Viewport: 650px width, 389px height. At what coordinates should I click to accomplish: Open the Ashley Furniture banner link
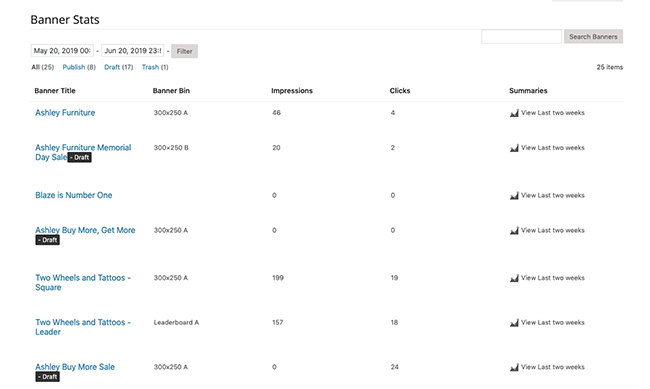(65, 113)
